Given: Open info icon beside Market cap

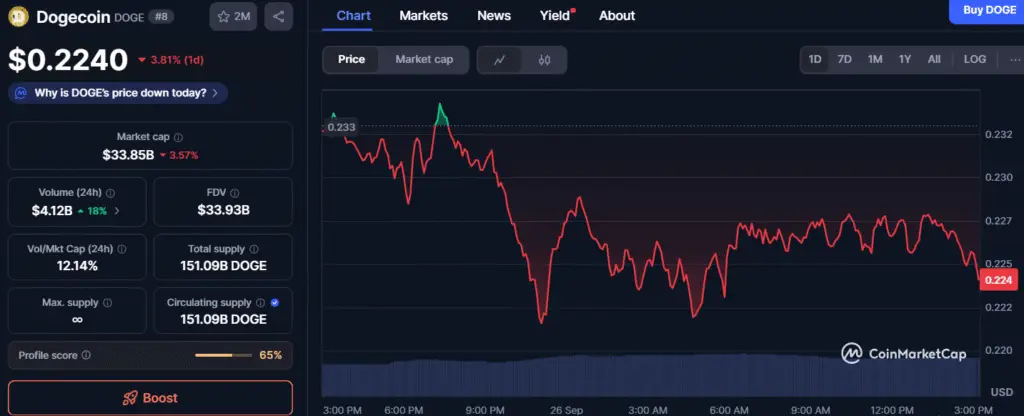Looking at the screenshot, I should tap(178, 137).
